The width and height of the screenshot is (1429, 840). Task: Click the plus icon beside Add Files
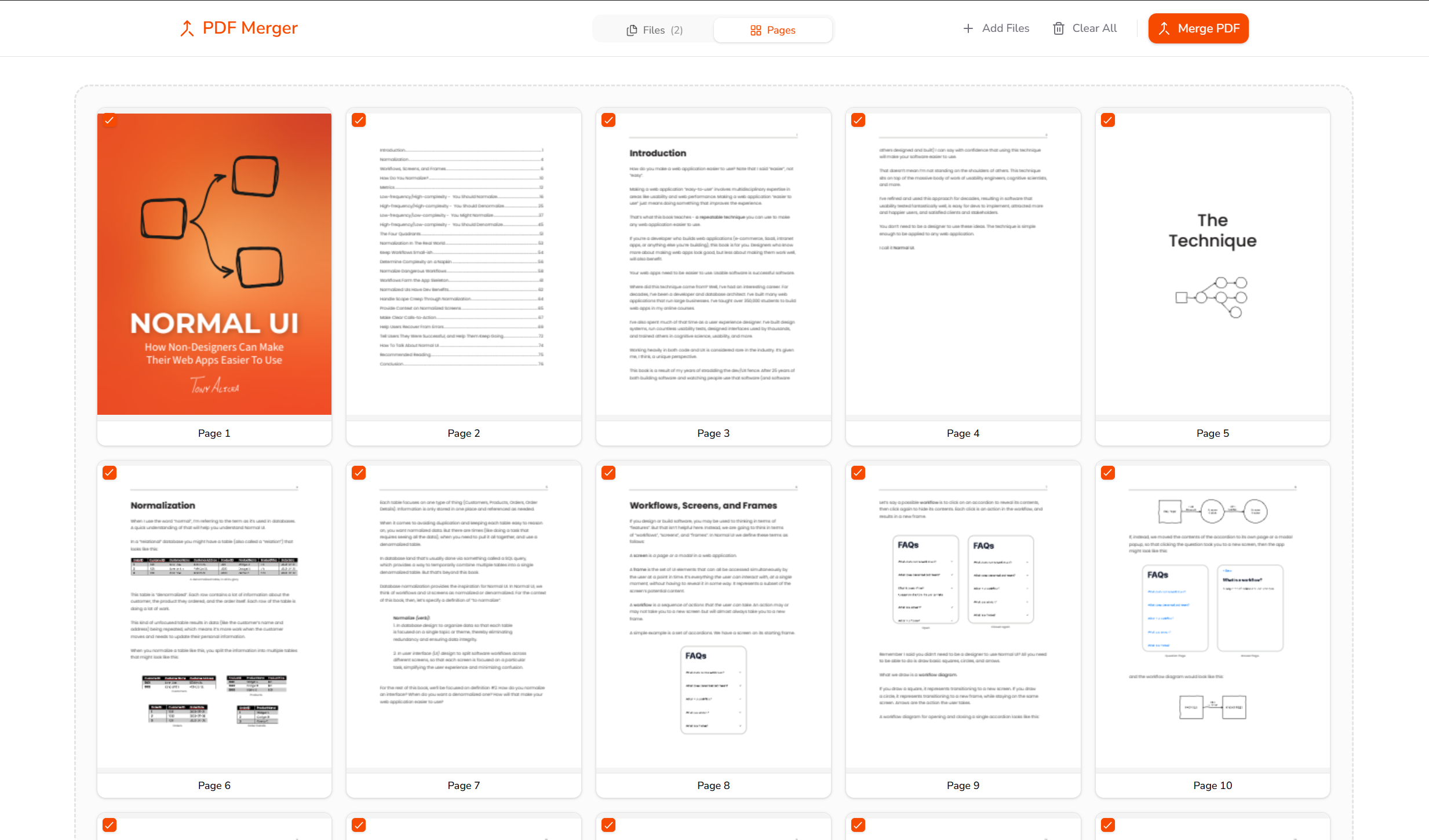pos(968,28)
